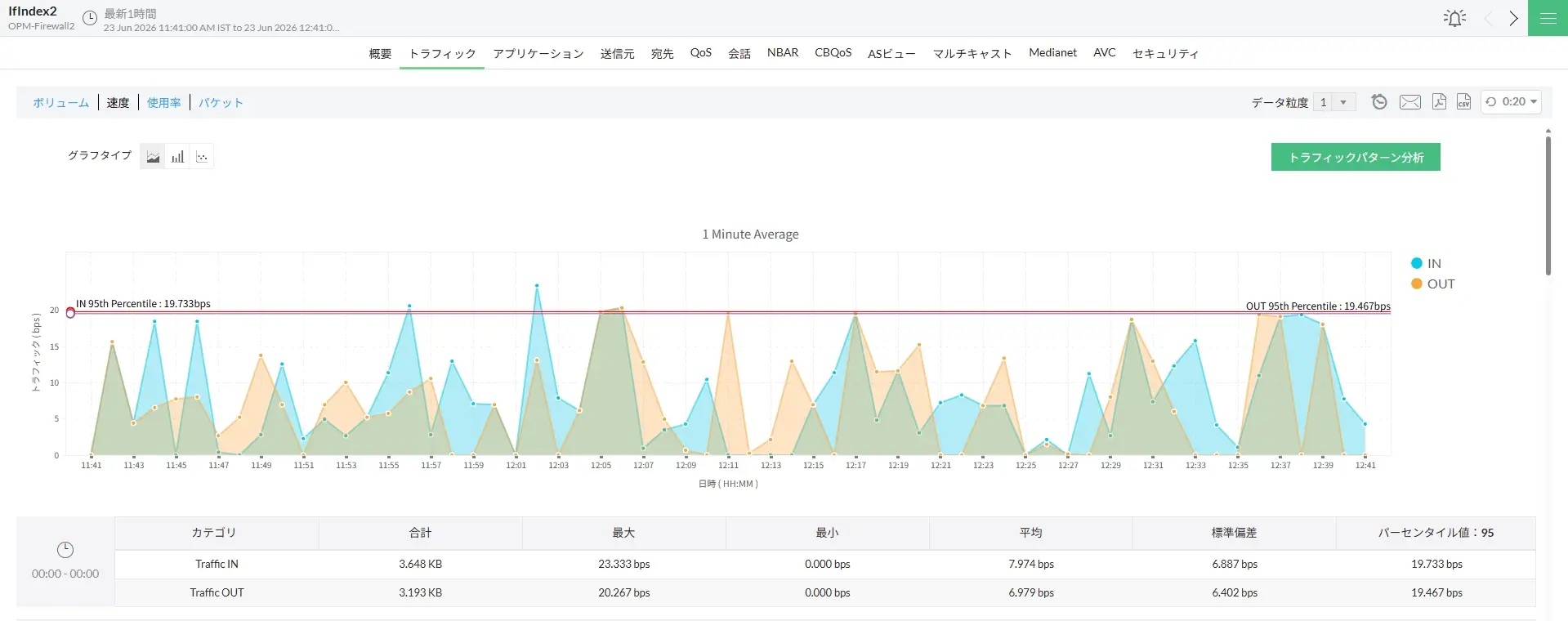Select the scatter graph type

point(202,157)
